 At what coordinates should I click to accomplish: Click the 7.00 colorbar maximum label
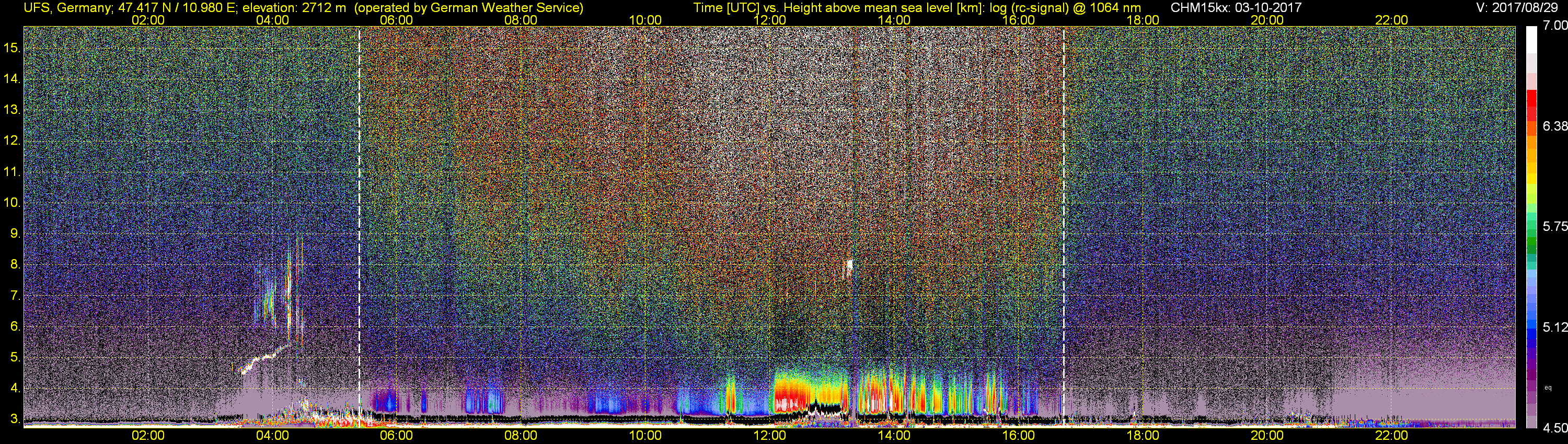coord(1555,26)
